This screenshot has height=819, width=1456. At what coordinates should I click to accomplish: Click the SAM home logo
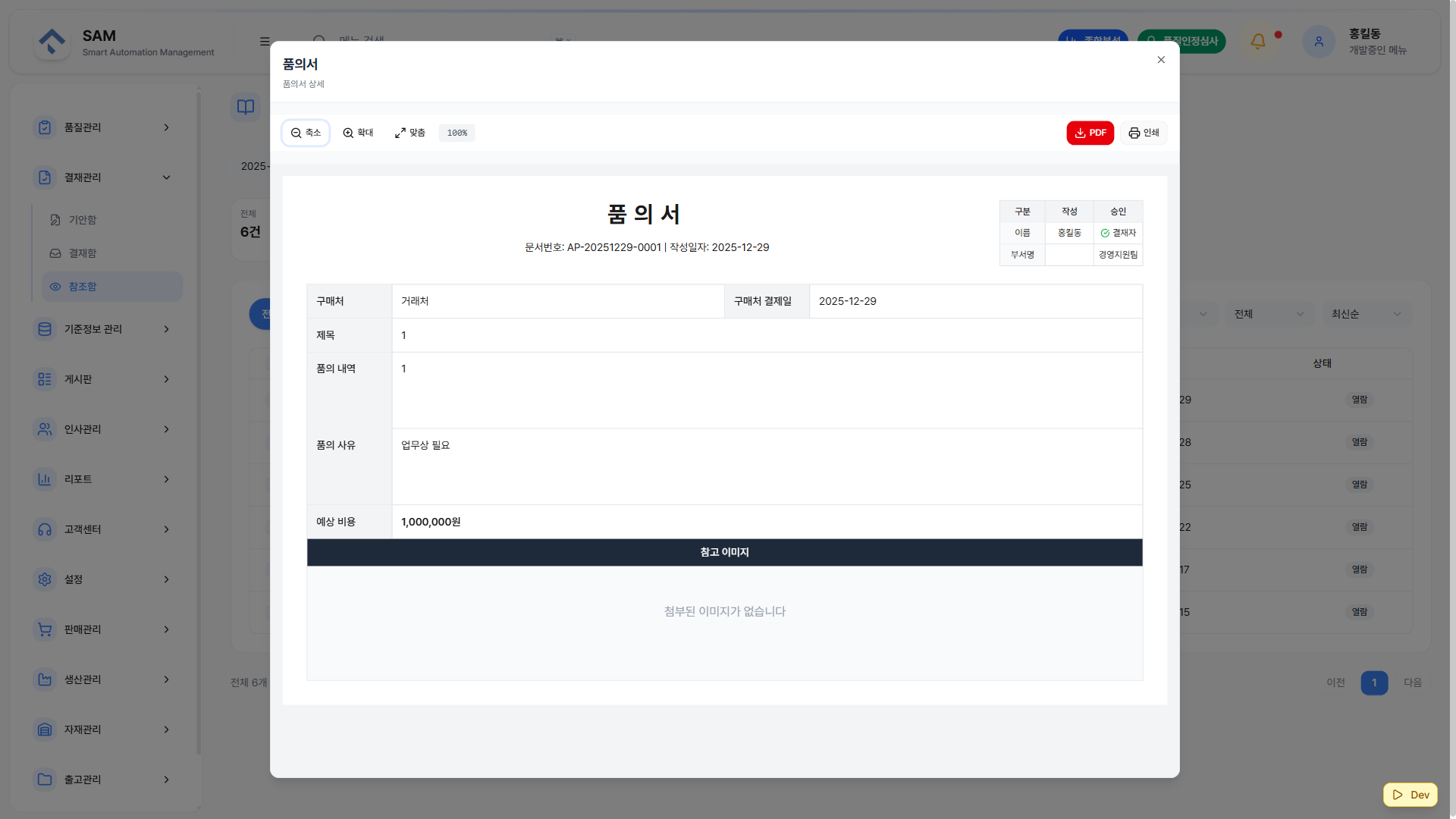(52, 42)
